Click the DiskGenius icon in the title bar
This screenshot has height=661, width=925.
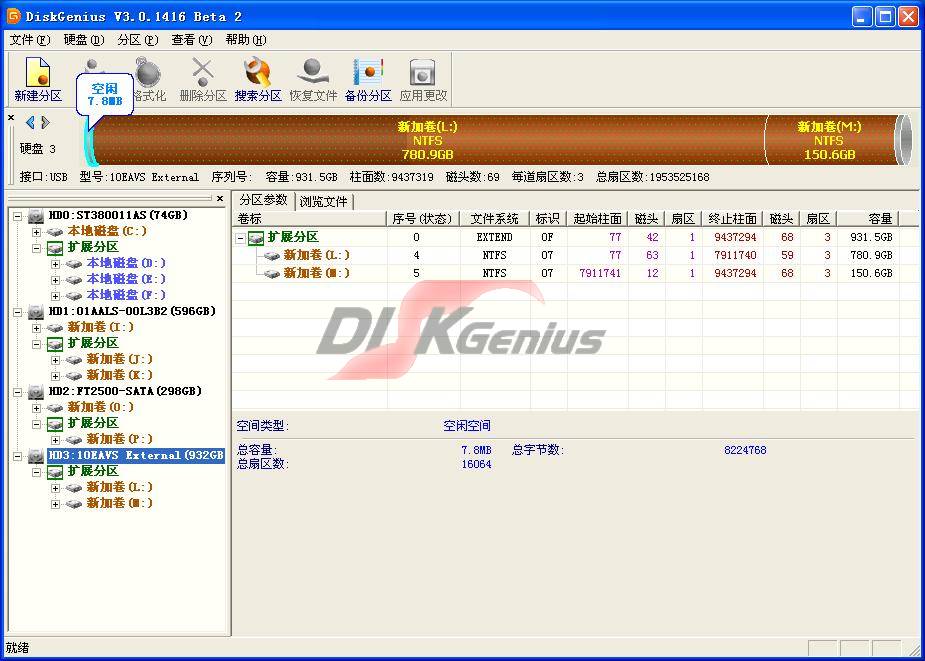13,16
